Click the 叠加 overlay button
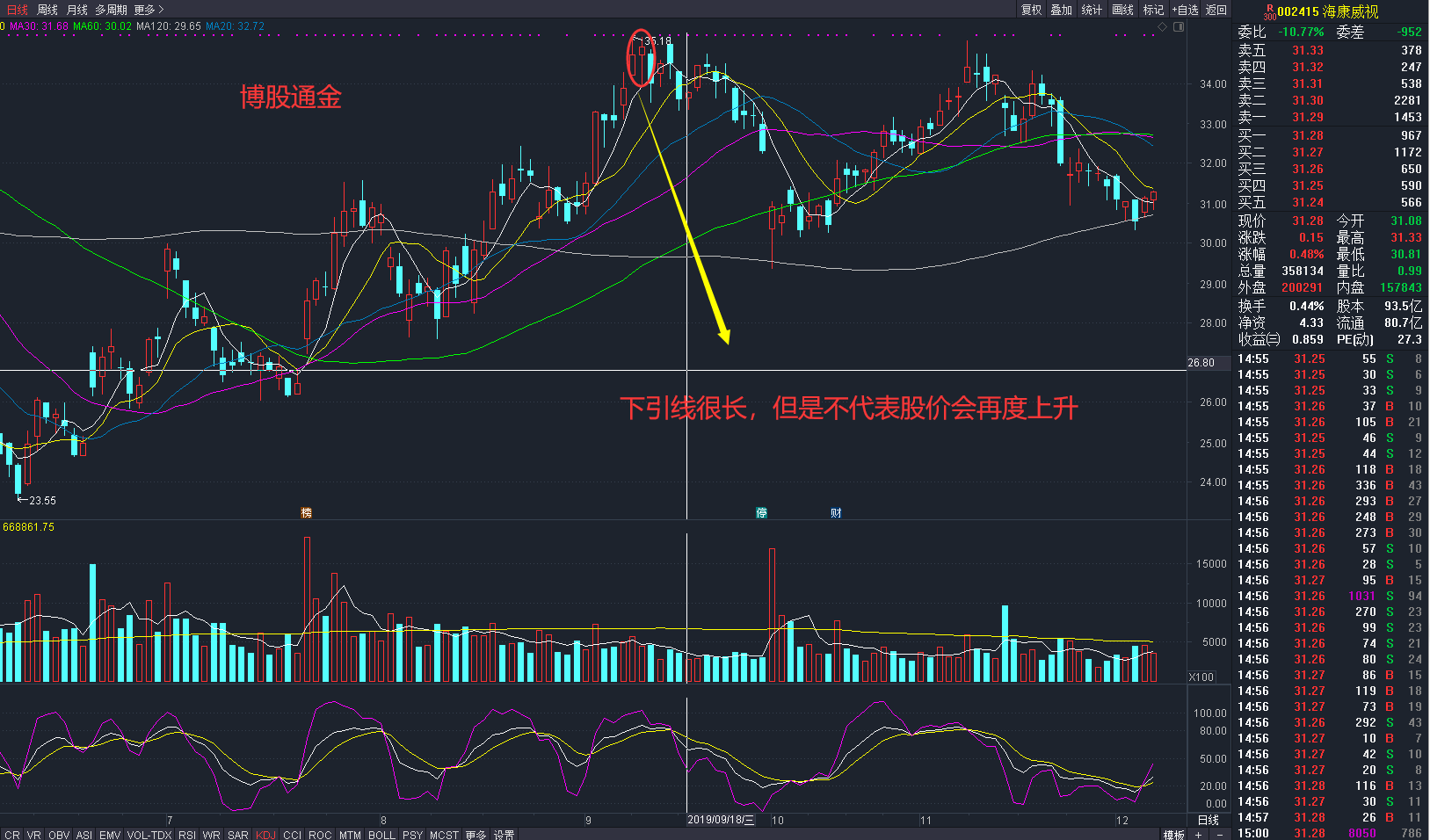1430x840 pixels. click(x=1062, y=10)
